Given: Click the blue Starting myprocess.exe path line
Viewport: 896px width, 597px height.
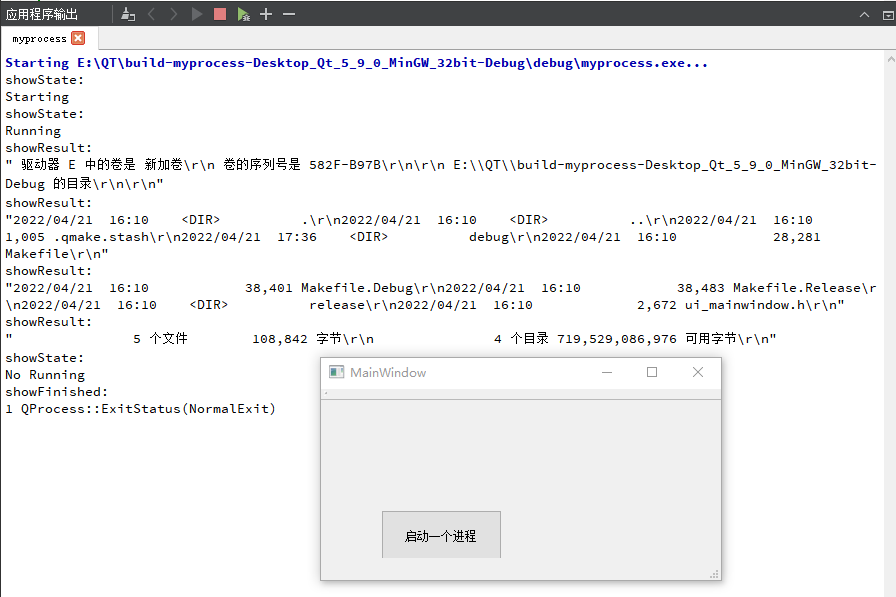Looking at the screenshot, I should pos(357,63).
